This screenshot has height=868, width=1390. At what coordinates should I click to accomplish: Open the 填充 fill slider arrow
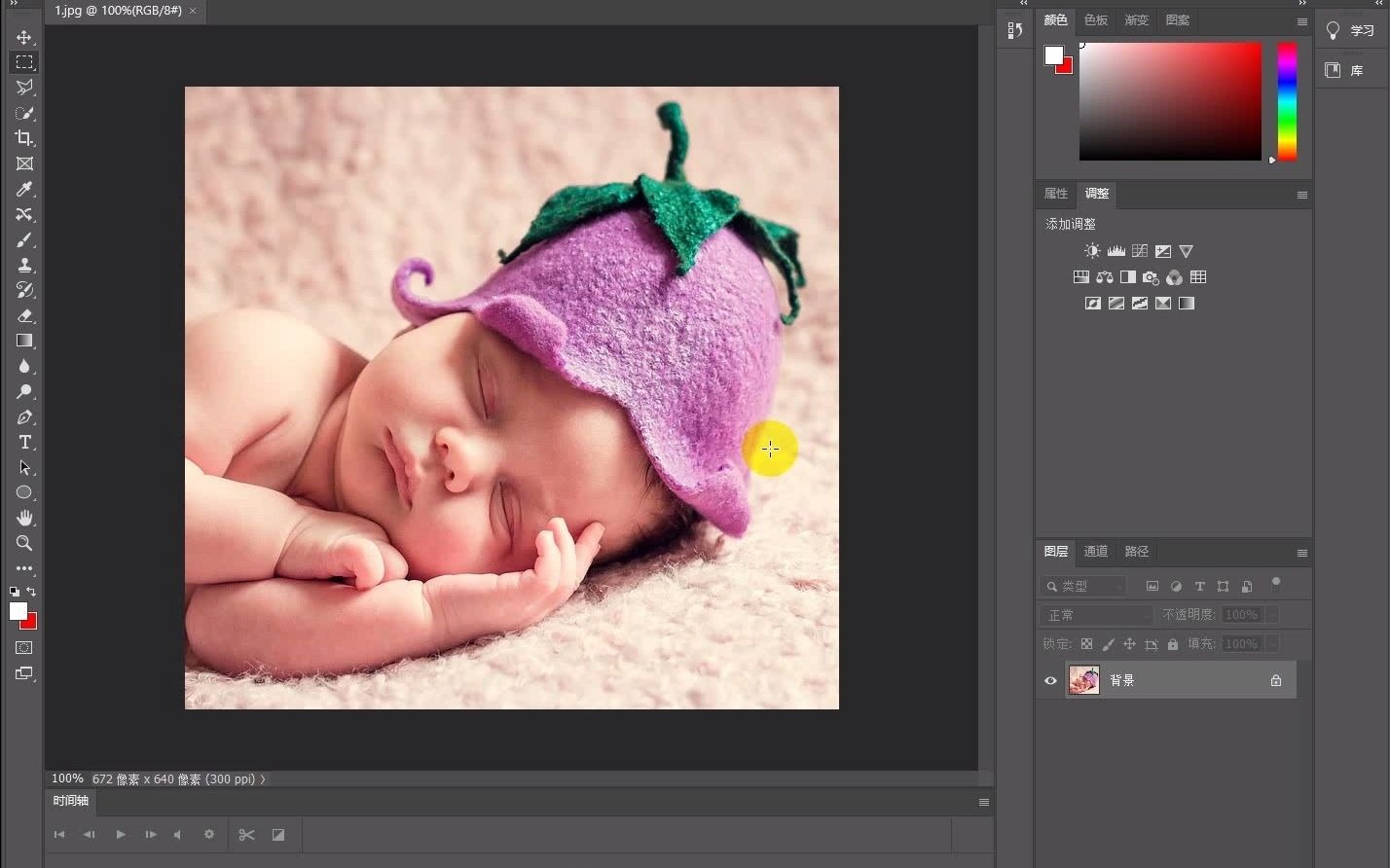coord(1271,644)
